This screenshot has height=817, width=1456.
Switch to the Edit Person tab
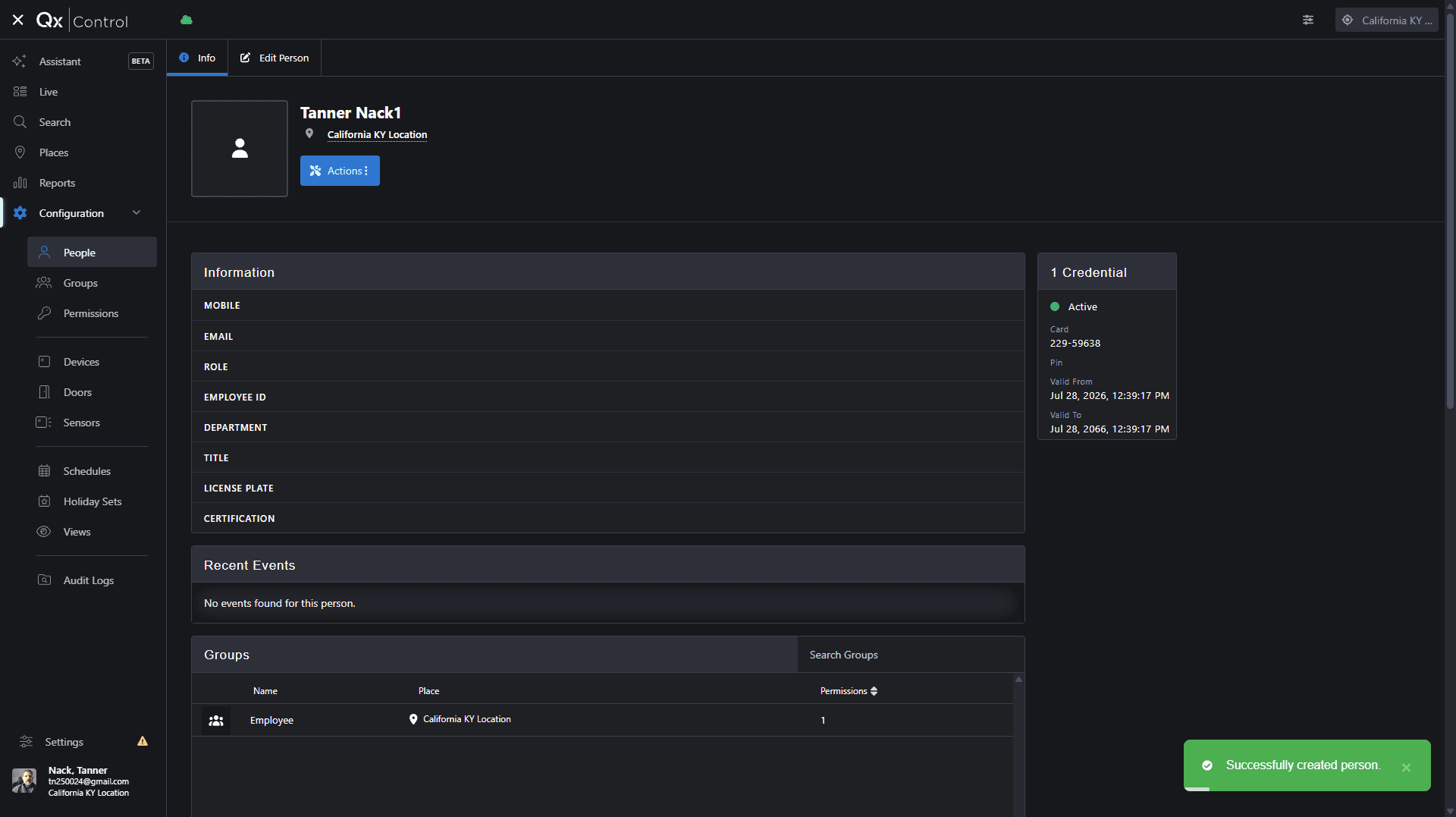(x=275, y=58)
